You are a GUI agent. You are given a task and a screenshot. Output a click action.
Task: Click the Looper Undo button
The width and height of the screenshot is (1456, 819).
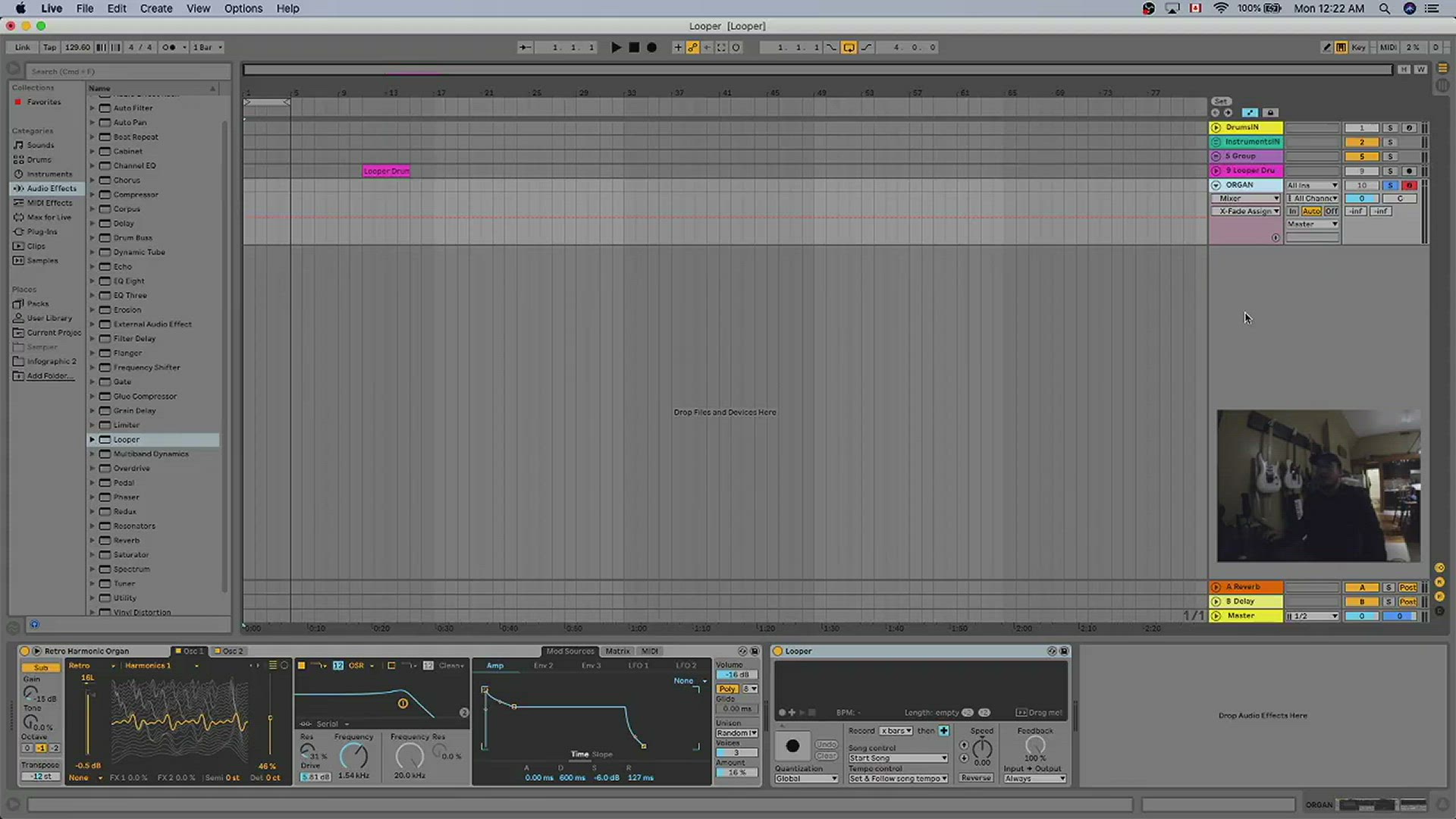(x=827, y=745)
